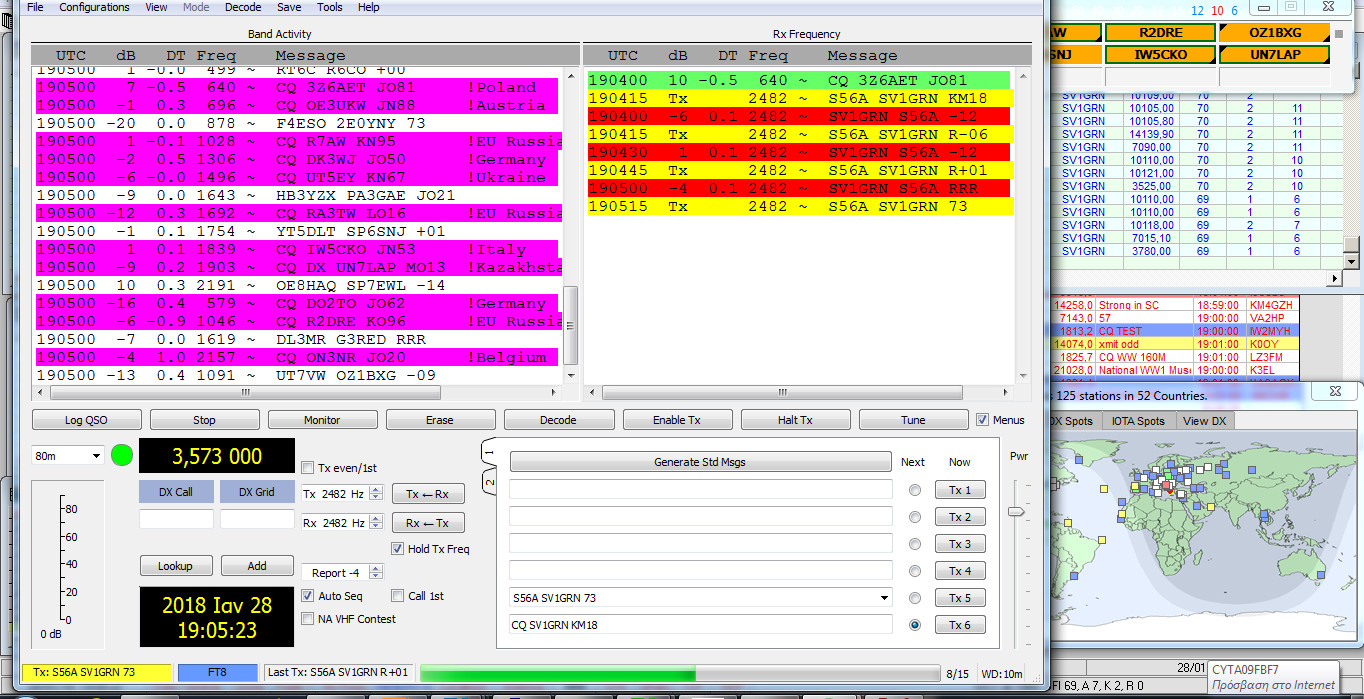Open the 80m band selector dropdown
Viewport: 1364px width, 699px height.
[66, 454]
